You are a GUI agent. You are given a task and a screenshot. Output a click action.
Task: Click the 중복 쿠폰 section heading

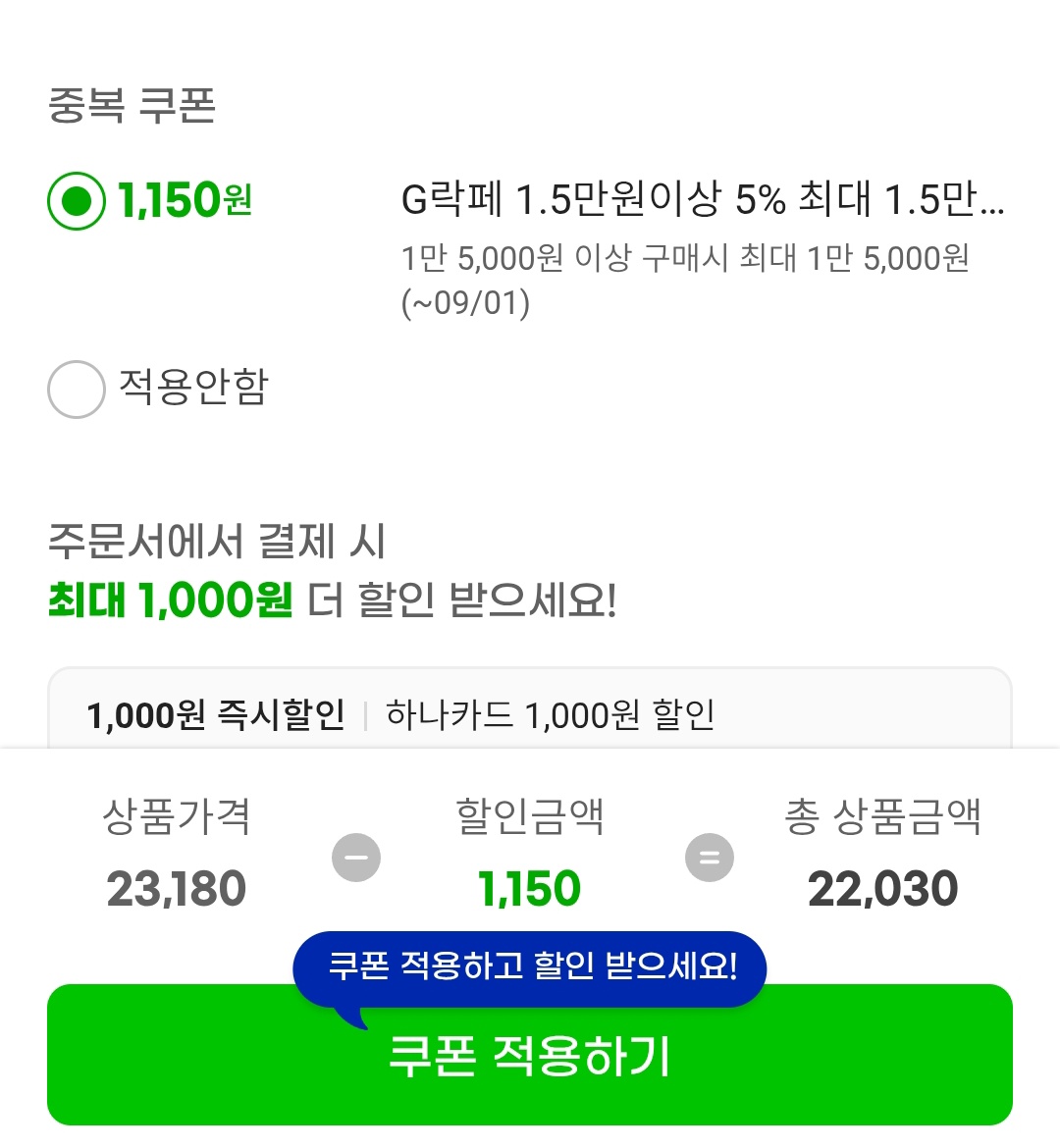click(132, 106)
